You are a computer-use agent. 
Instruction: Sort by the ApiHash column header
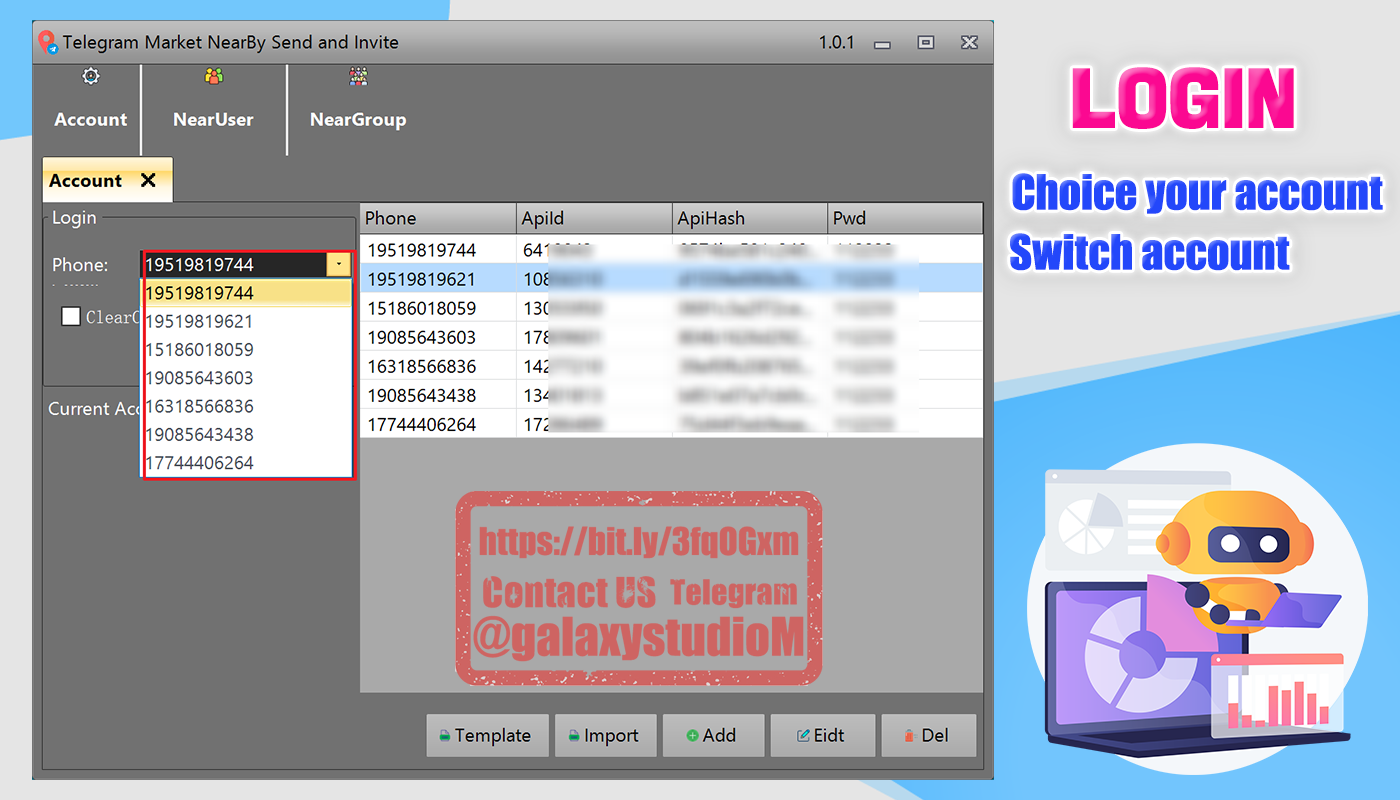tap(749, 218)
